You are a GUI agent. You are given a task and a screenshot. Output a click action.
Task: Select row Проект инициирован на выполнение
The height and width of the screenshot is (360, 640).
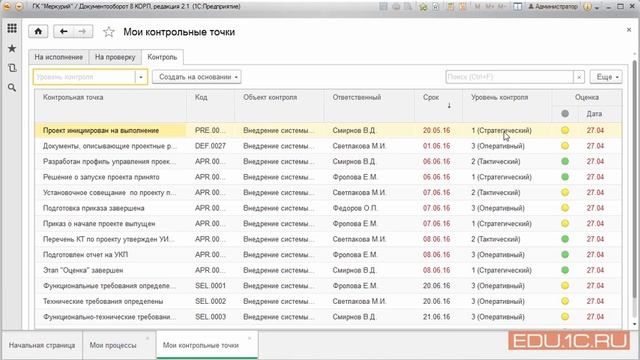coord(329,131)
